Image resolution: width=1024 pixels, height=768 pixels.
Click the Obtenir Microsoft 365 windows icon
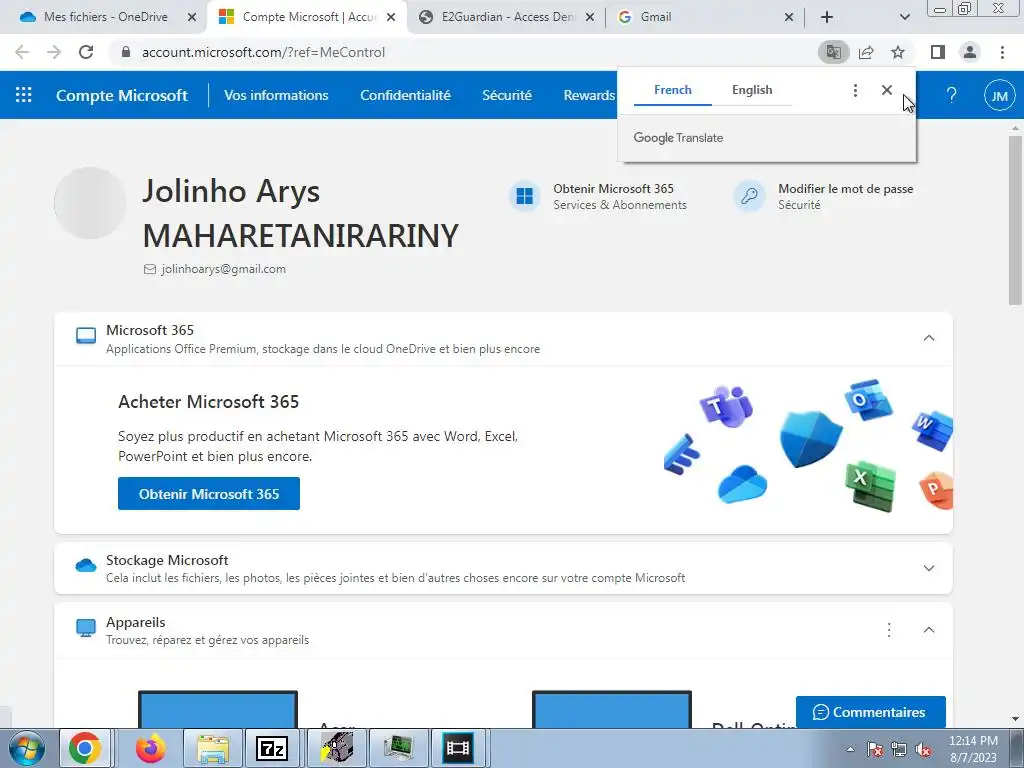pos(524,196)
